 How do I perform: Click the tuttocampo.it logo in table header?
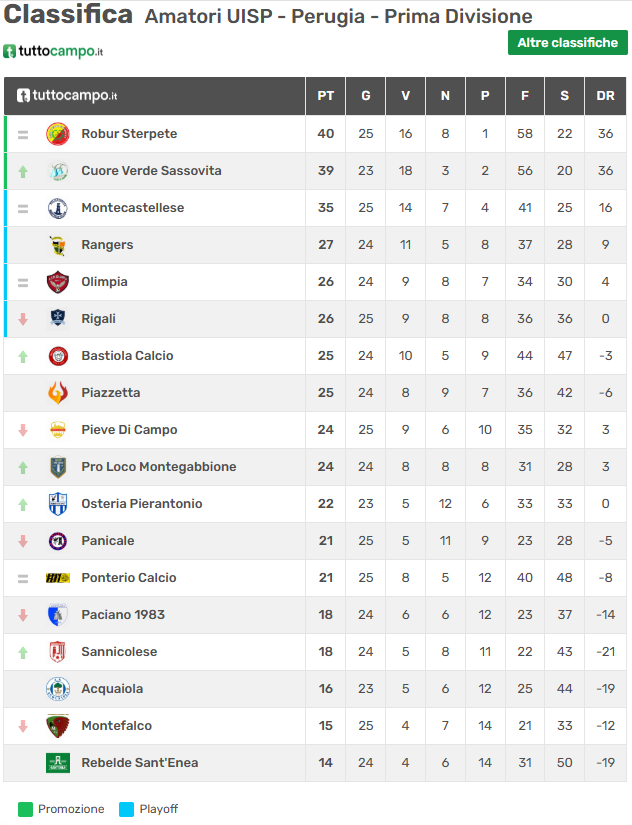coord(67,96)
